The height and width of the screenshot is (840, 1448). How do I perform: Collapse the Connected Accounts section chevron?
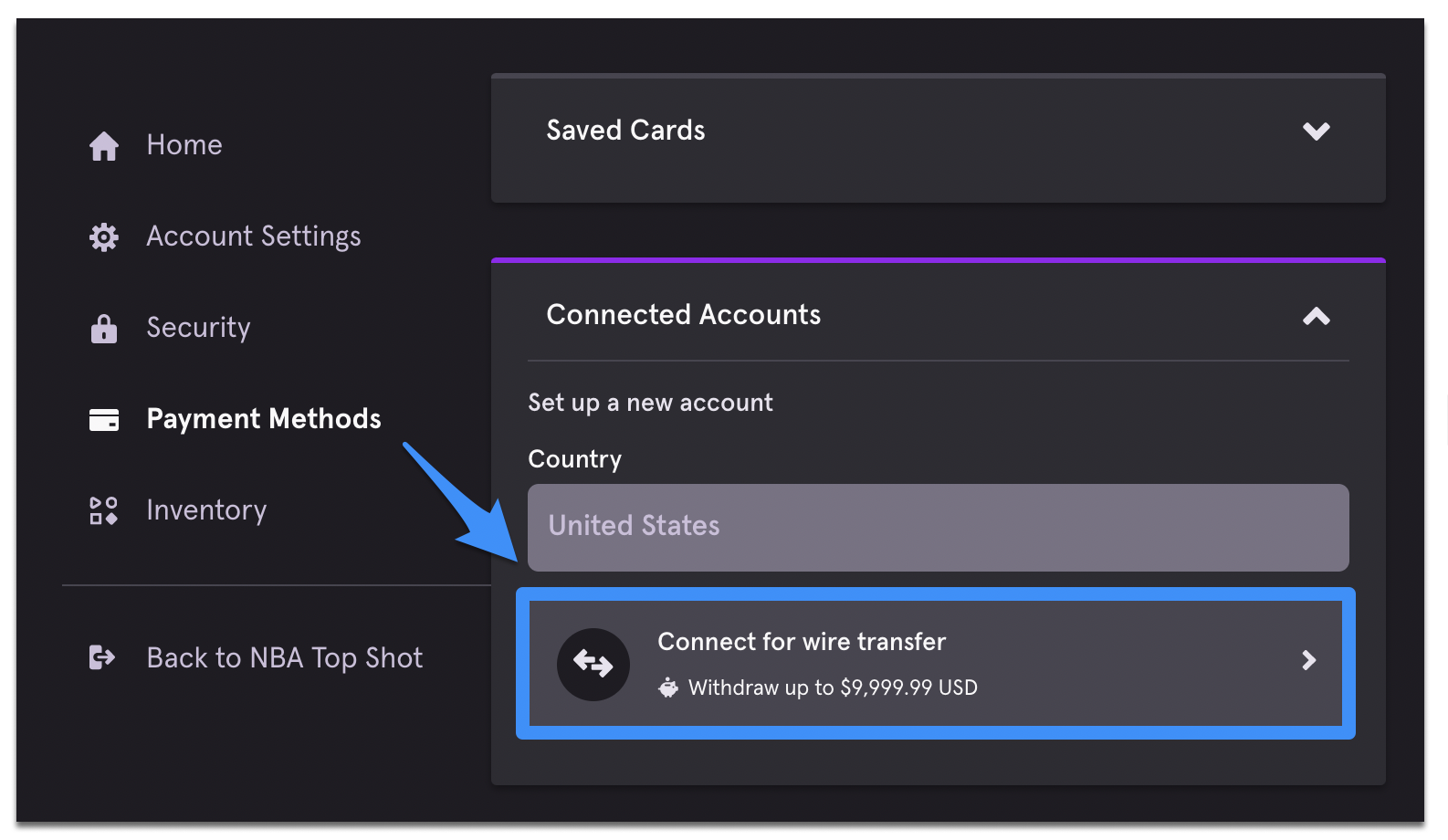[1316, 316]
